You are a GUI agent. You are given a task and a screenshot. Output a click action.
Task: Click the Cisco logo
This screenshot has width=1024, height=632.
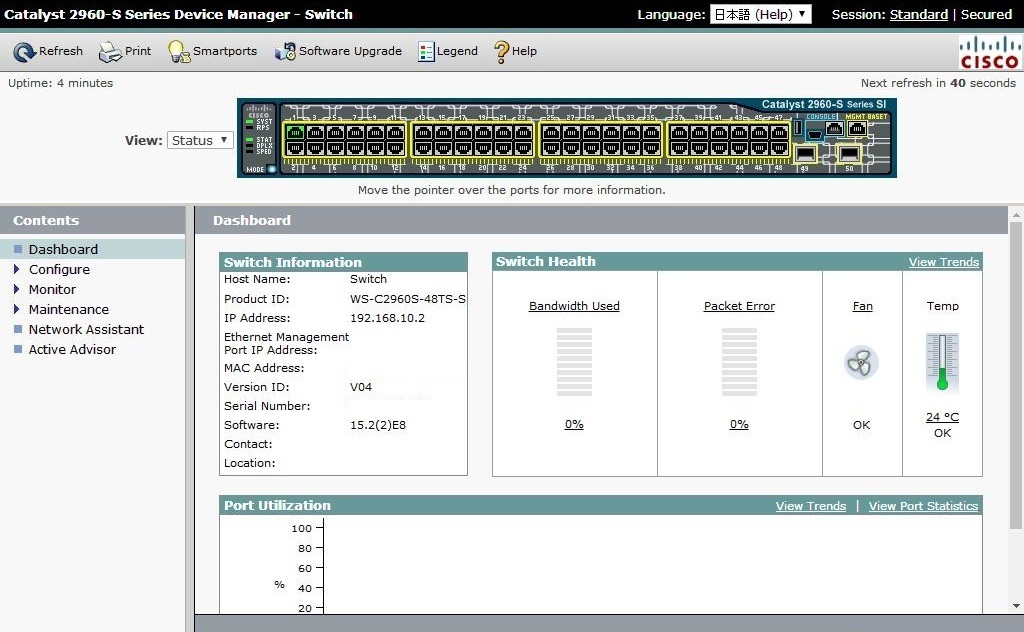click(989, 52)
